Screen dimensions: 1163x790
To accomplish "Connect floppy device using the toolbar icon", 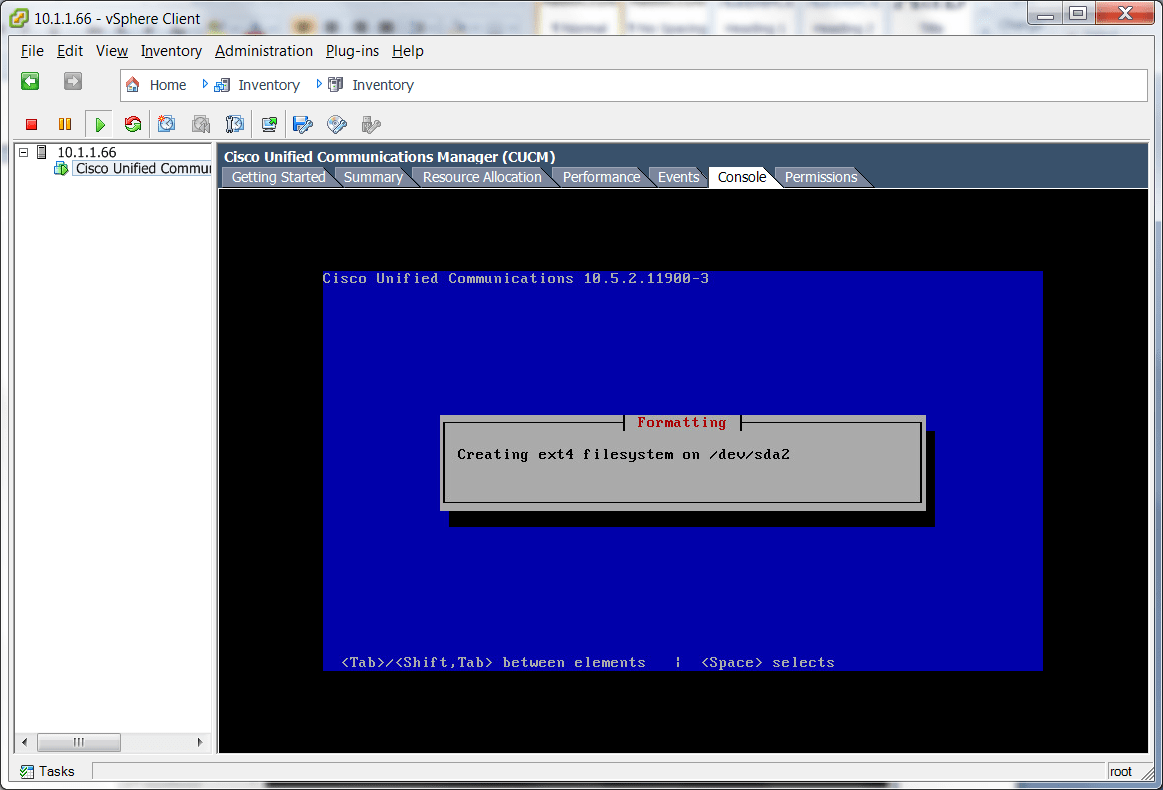I will [303, 124].
